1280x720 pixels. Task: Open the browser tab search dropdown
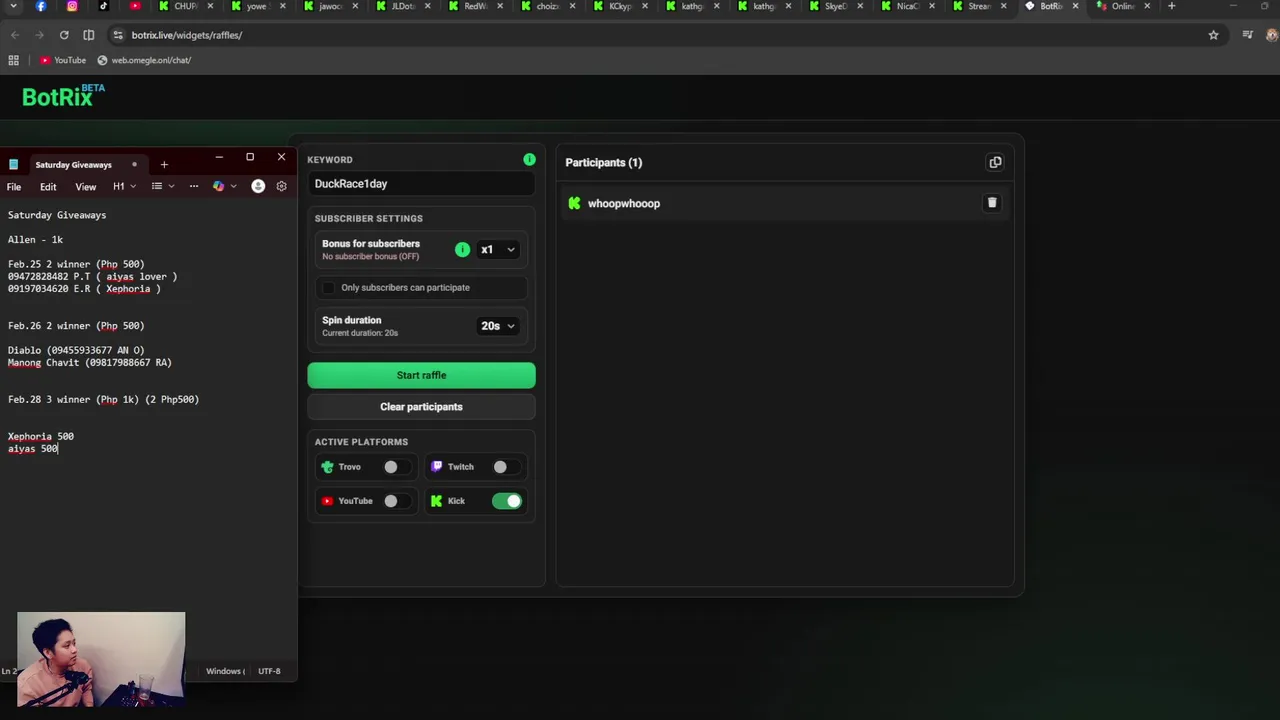coord(13,6)
